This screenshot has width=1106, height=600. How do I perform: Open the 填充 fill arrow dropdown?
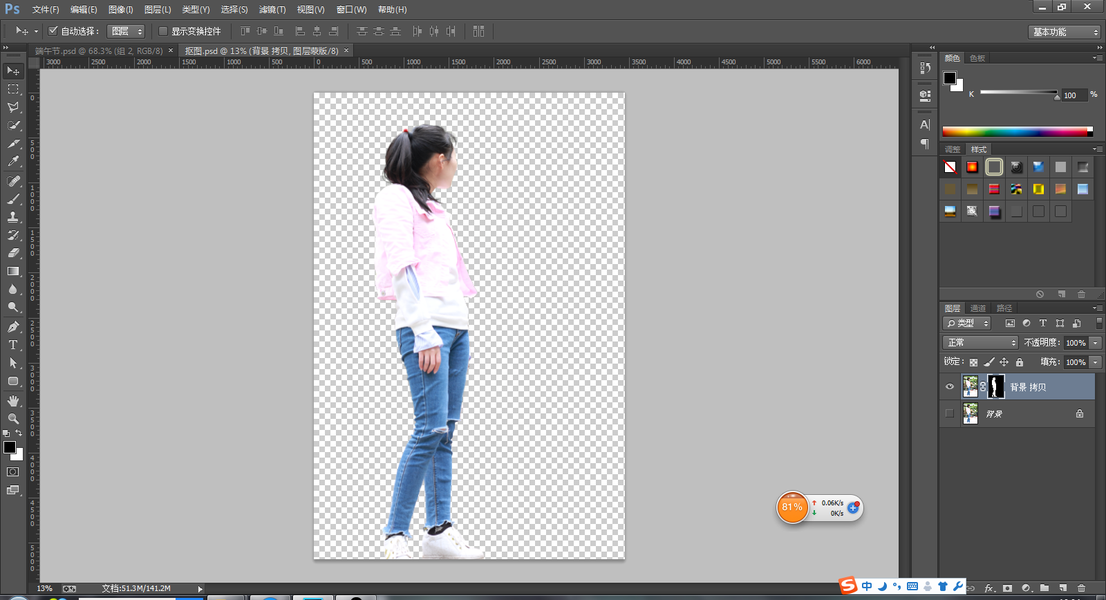click(x=1095, y=362)
